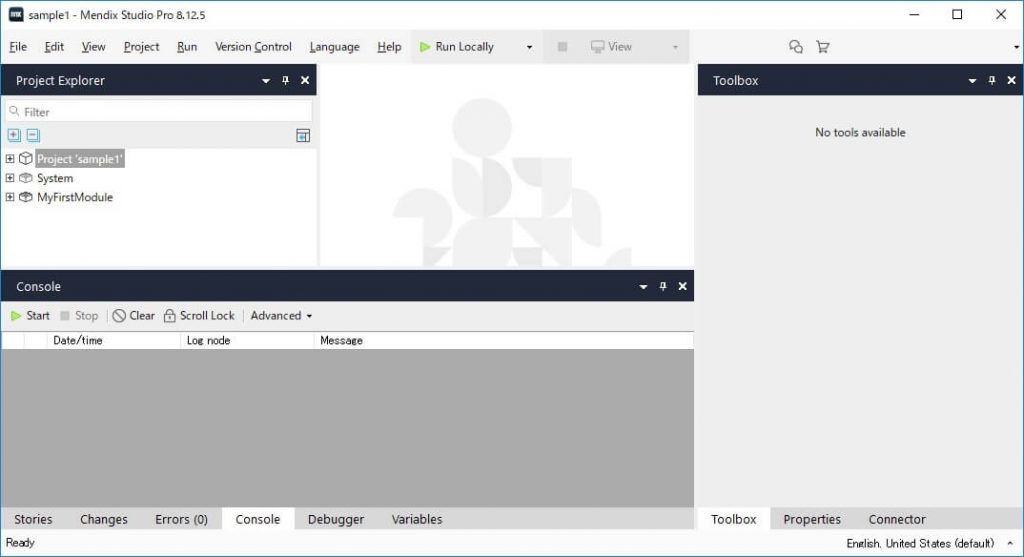Switch to the Errors (0) tab

tap(181, 519)
